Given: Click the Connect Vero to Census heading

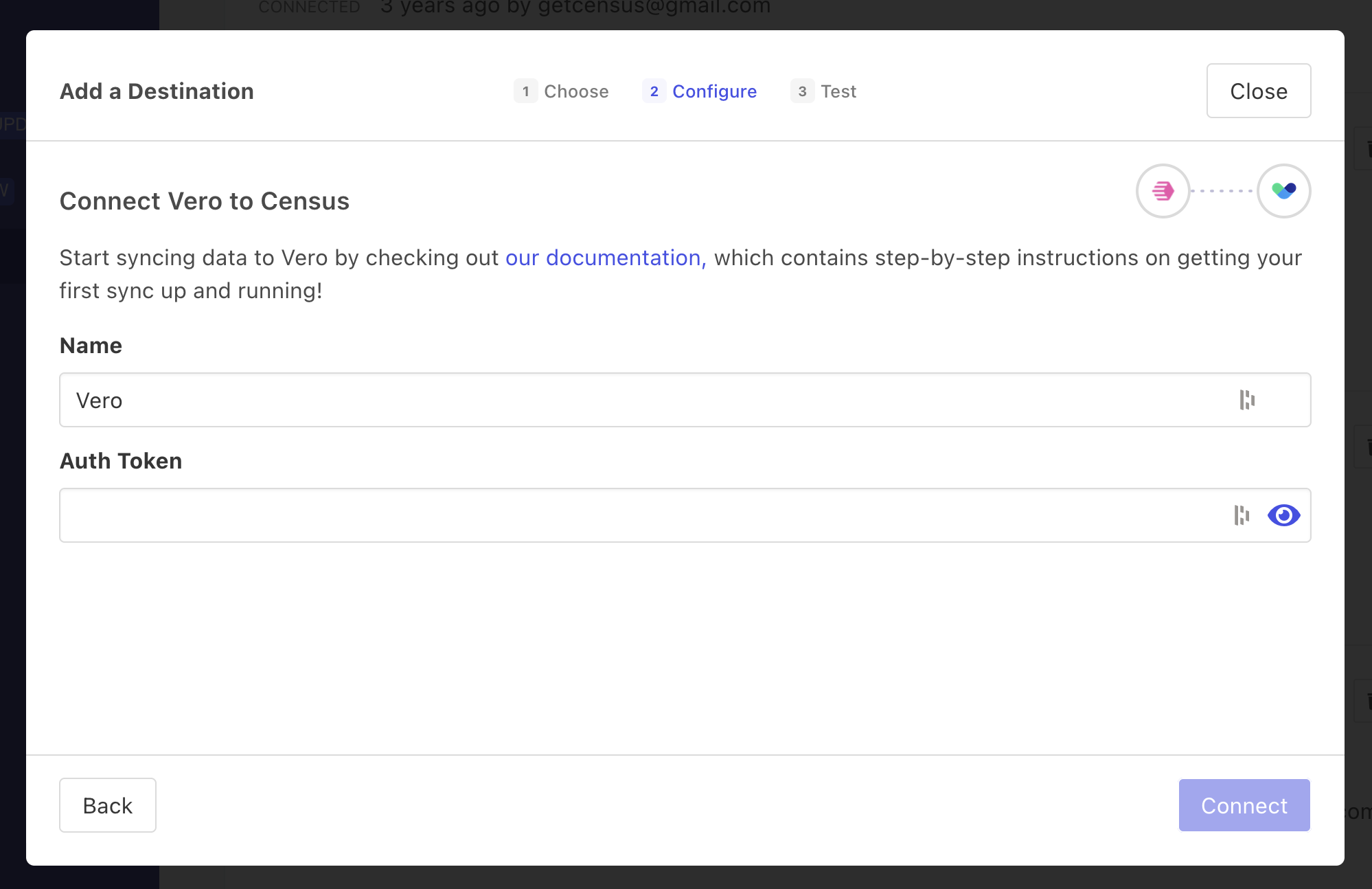Looking at the screenshot, I should [205, 201].
